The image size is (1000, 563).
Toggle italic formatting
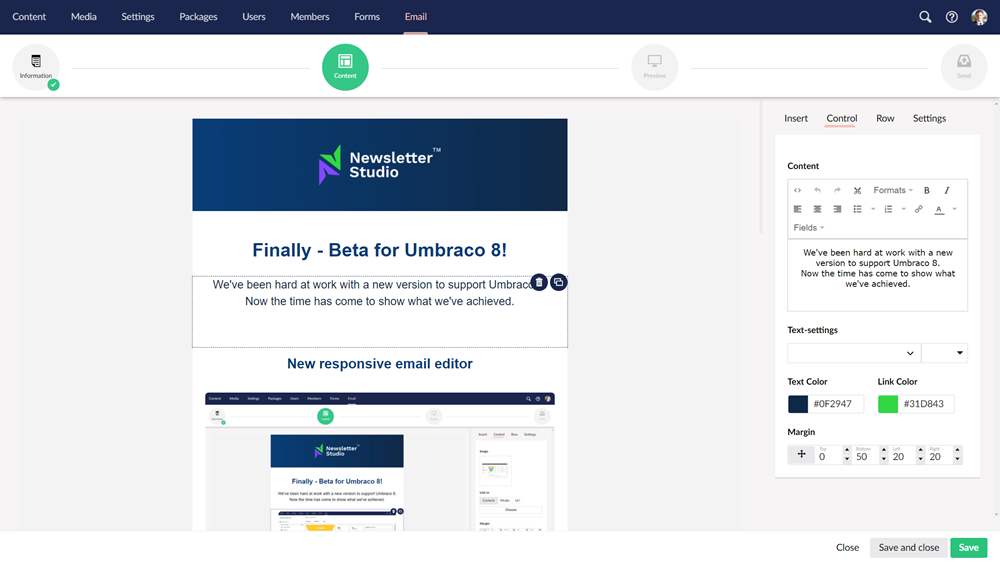pyautogui.click(x=947, y=190)
